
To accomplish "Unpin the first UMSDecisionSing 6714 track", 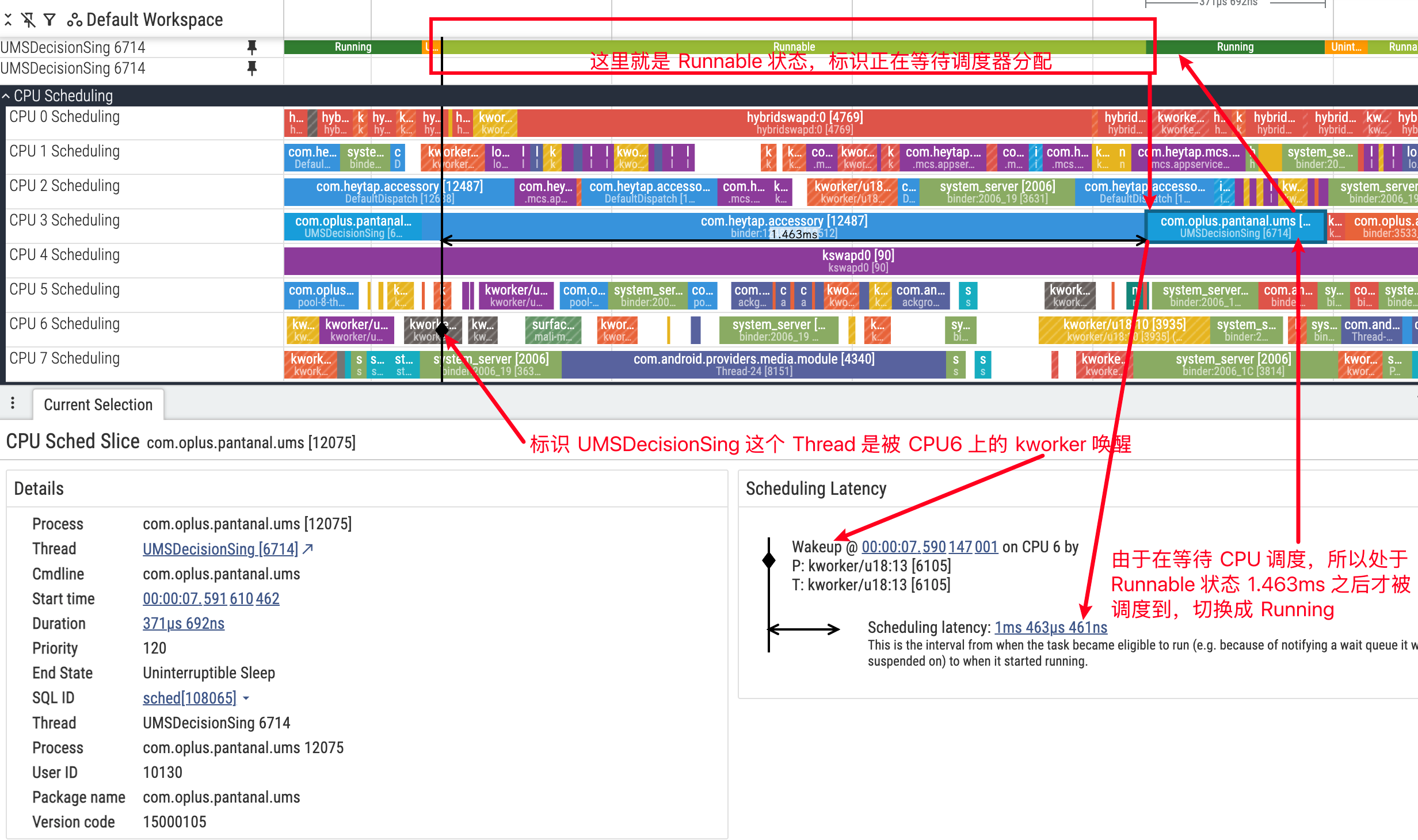I will click(251, 47).
